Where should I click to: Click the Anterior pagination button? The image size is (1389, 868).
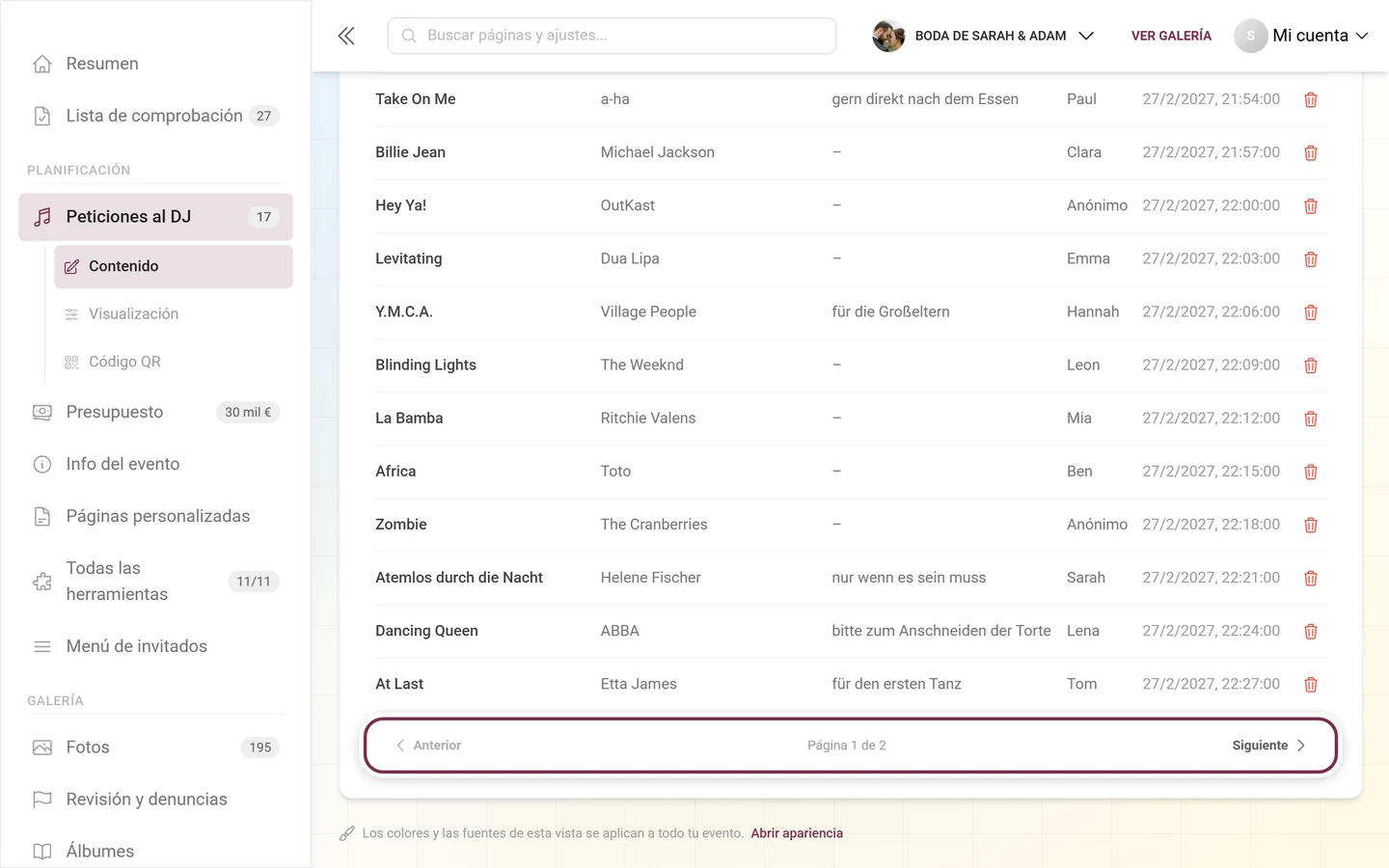(x=428, y=746)
